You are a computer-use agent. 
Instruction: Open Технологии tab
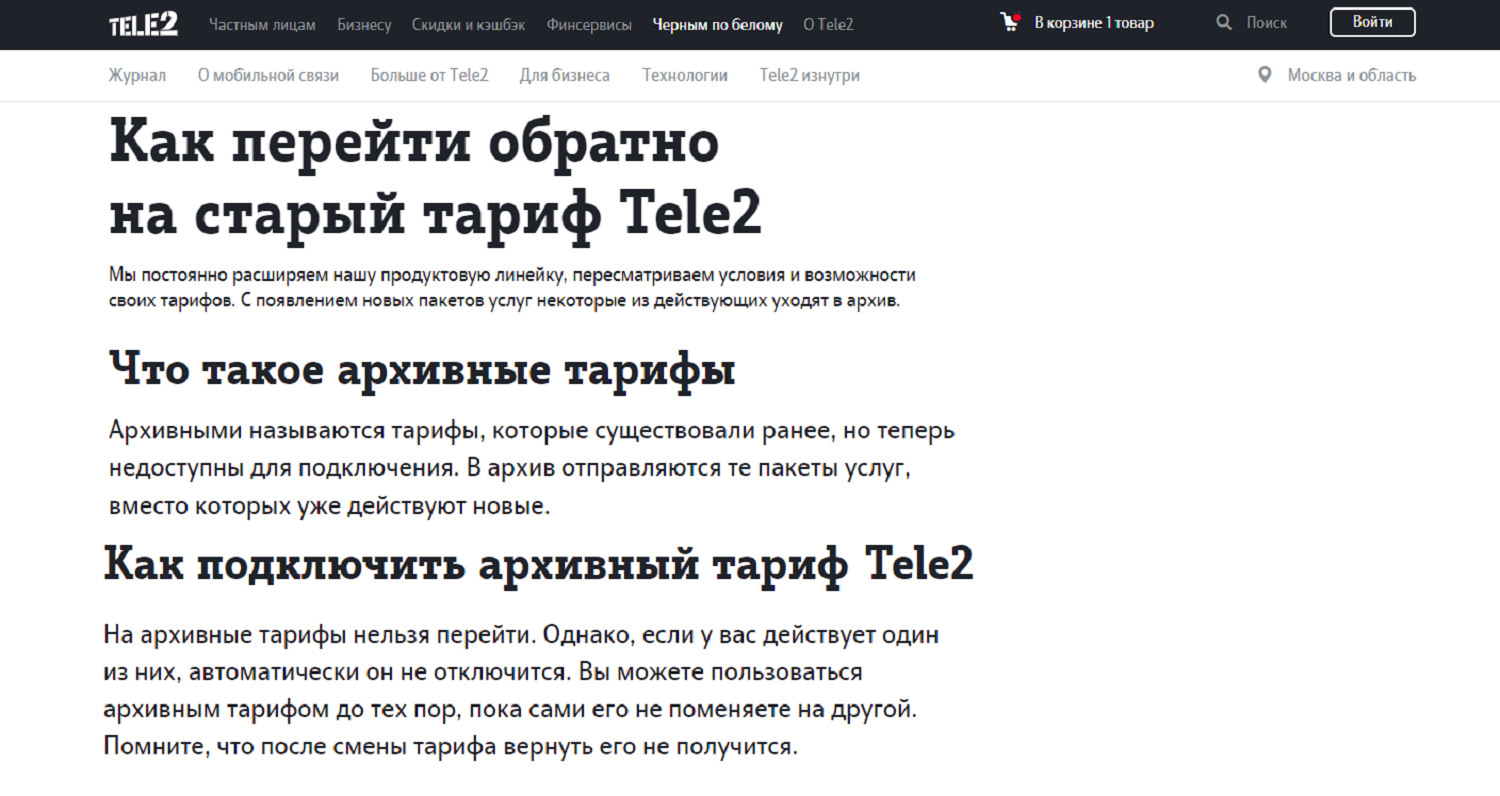(x=685, y=75)
